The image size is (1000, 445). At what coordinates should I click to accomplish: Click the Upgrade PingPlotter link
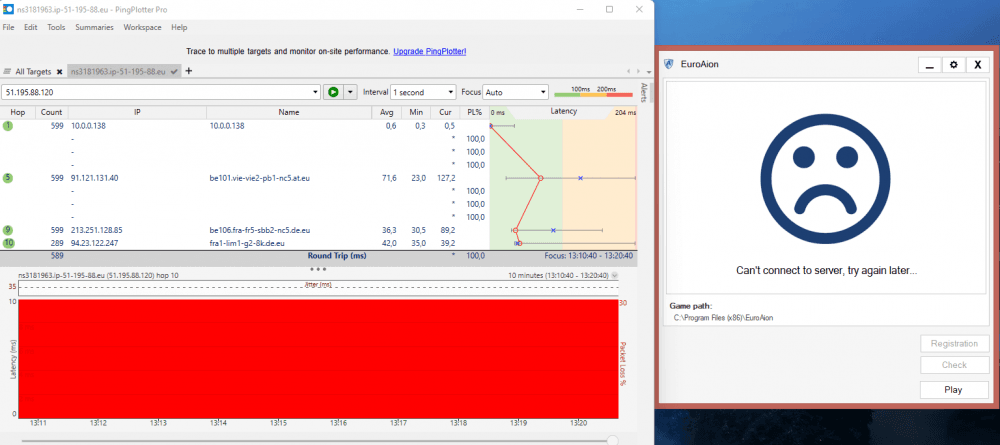(x=429, y=50)
